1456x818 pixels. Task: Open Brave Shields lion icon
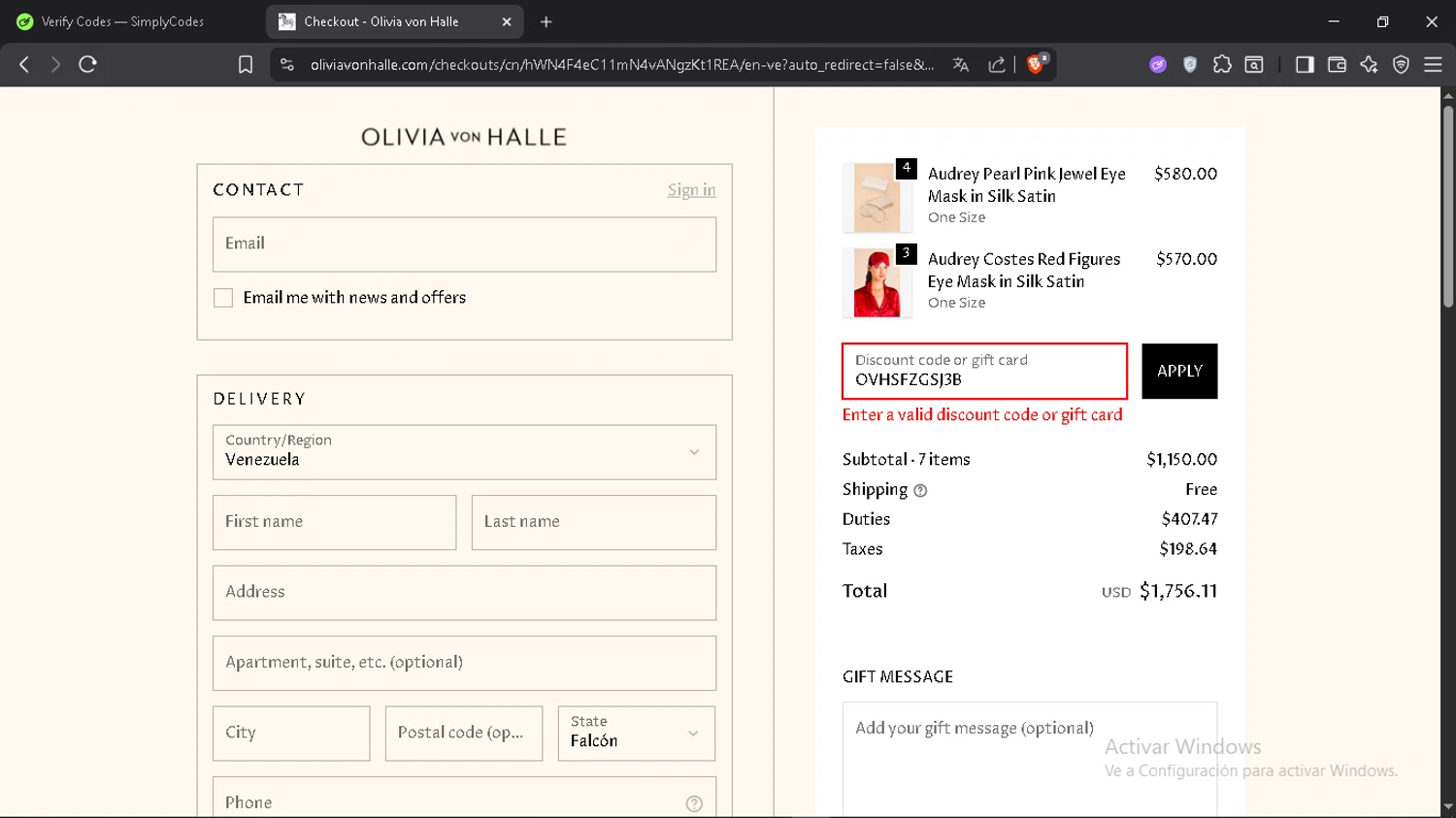[x=1036, y=64]
